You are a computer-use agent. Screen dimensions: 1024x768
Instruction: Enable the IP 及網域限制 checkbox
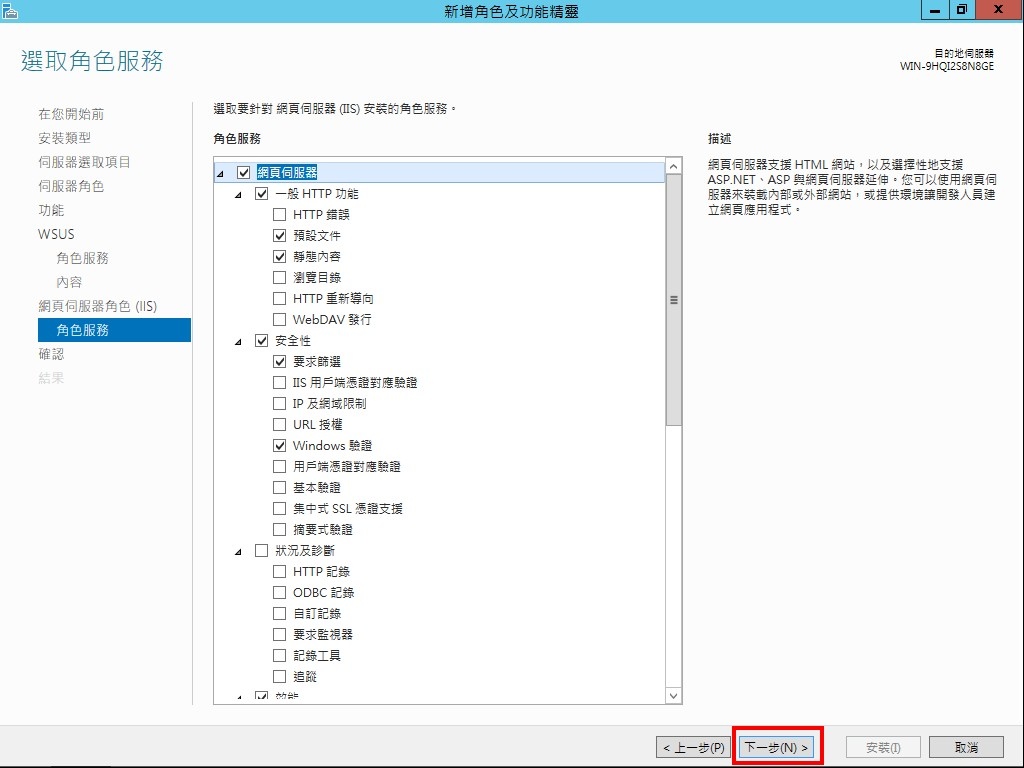click(x=279, y=403)
